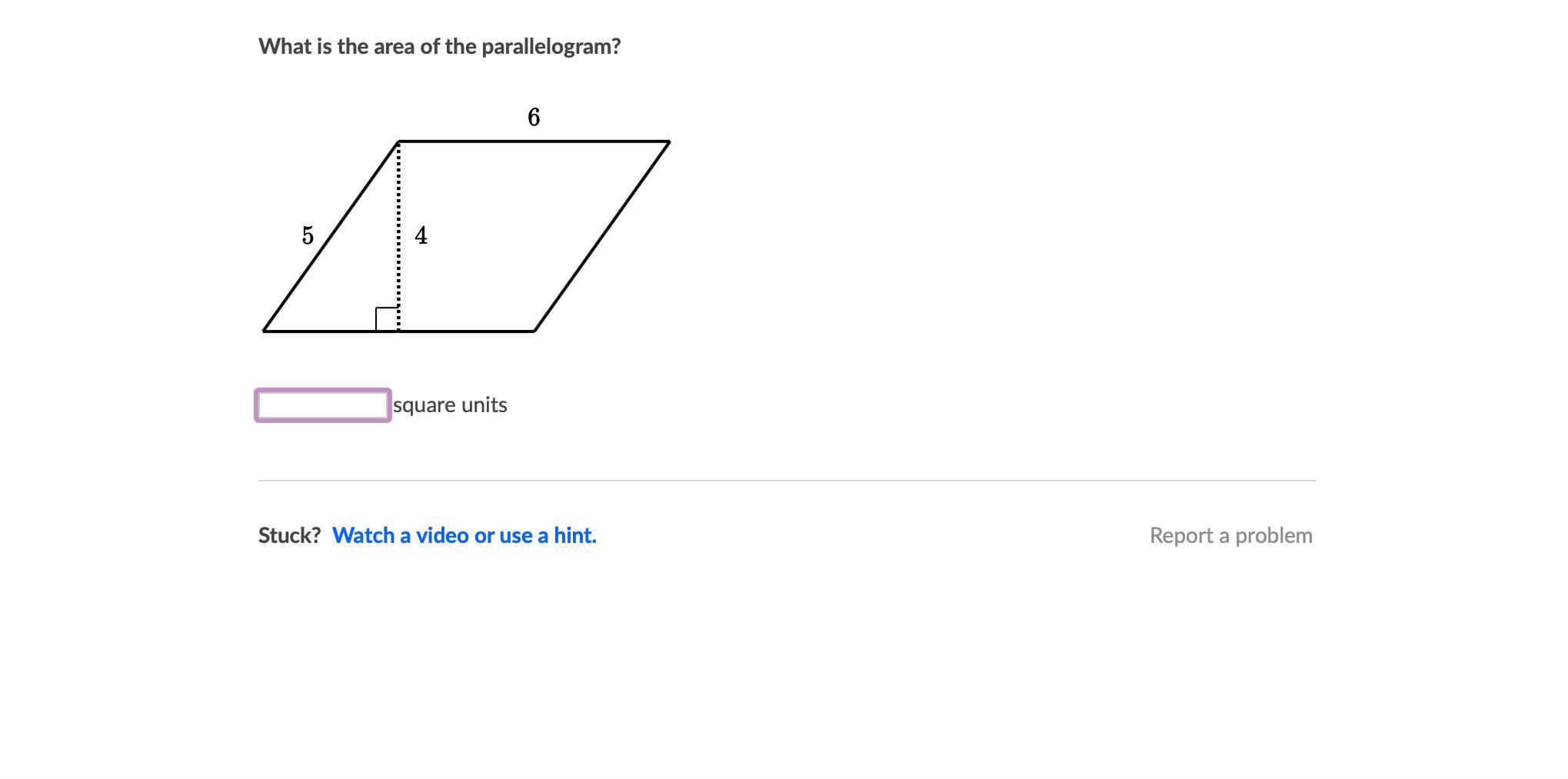Click the top-left vertex of the parallelogram
The width and height of the screenshot is (1568, 779).
point(398,141)
